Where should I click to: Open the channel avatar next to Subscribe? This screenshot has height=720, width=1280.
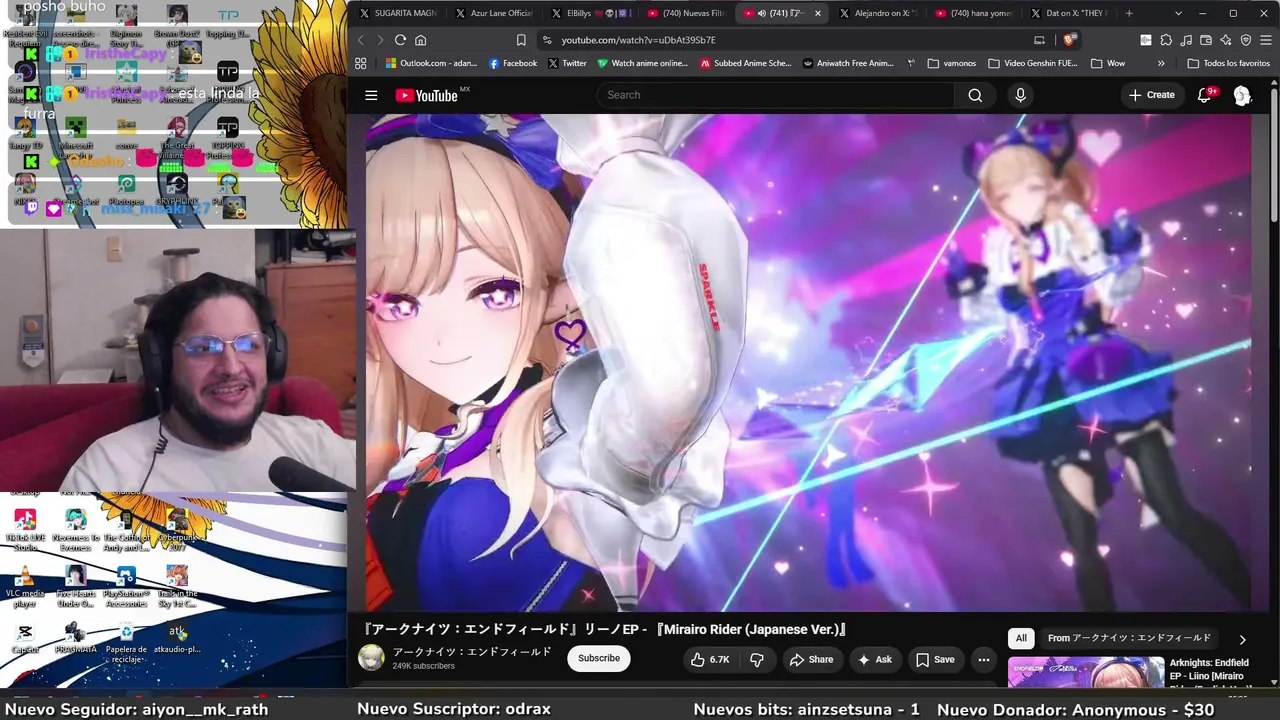click(371, 657)
